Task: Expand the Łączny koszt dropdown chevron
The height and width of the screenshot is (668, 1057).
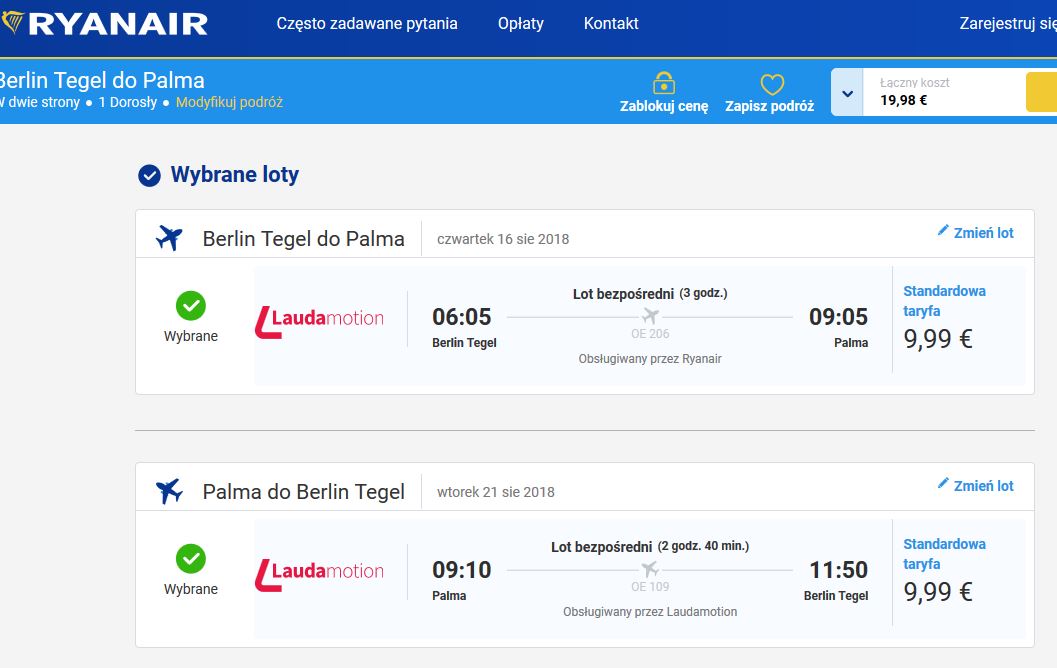Action: [847, 93]
